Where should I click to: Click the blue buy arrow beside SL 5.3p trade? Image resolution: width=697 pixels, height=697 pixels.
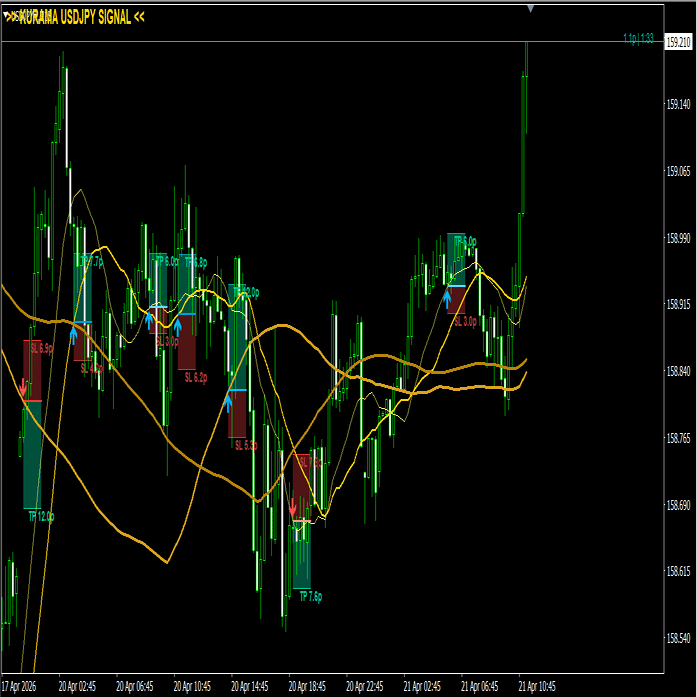pyautogui.click(x=228, y=403)
